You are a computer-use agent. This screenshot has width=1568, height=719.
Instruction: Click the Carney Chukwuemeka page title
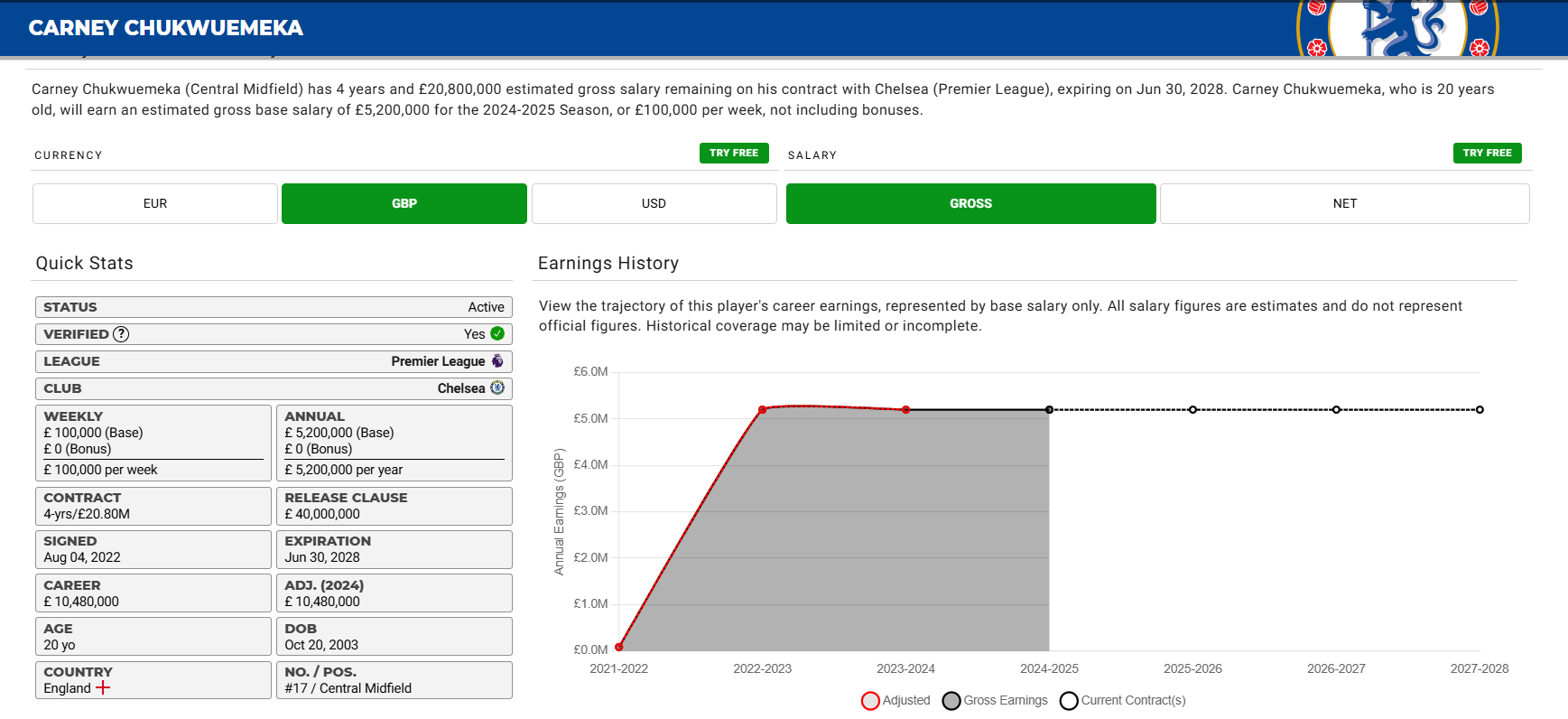[x=166, y=28]
